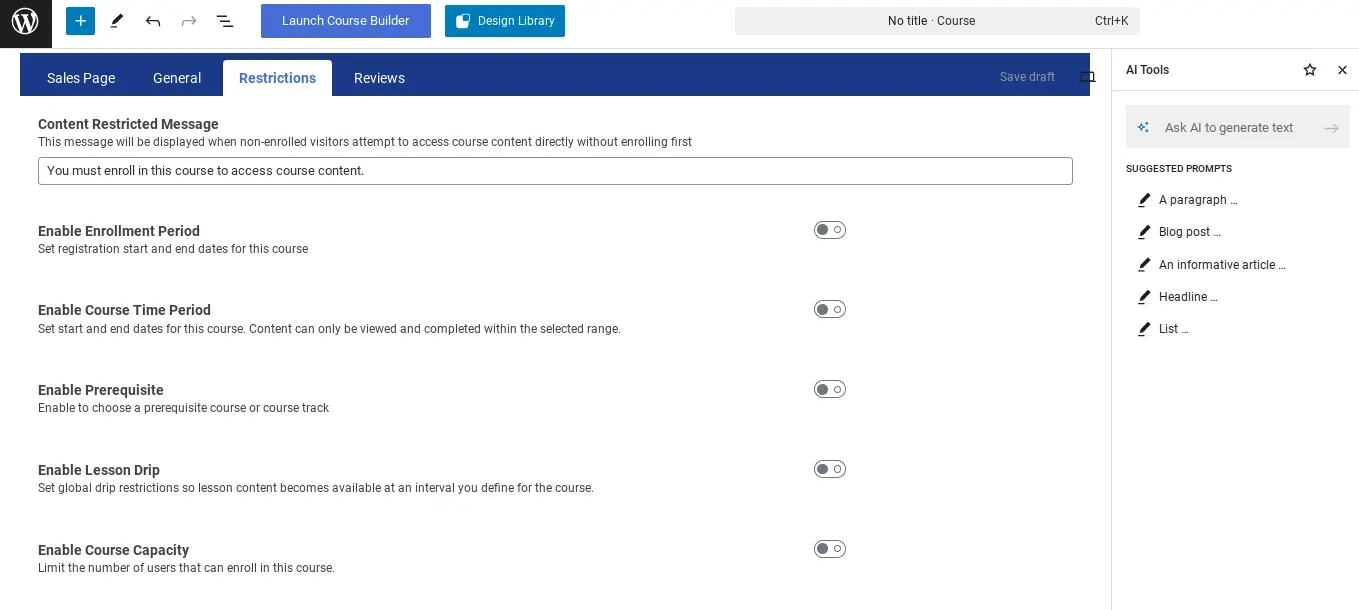This screenshot has height=610, width=1359.
Task: Click Save draft
Action: [x=1027, y=77]
